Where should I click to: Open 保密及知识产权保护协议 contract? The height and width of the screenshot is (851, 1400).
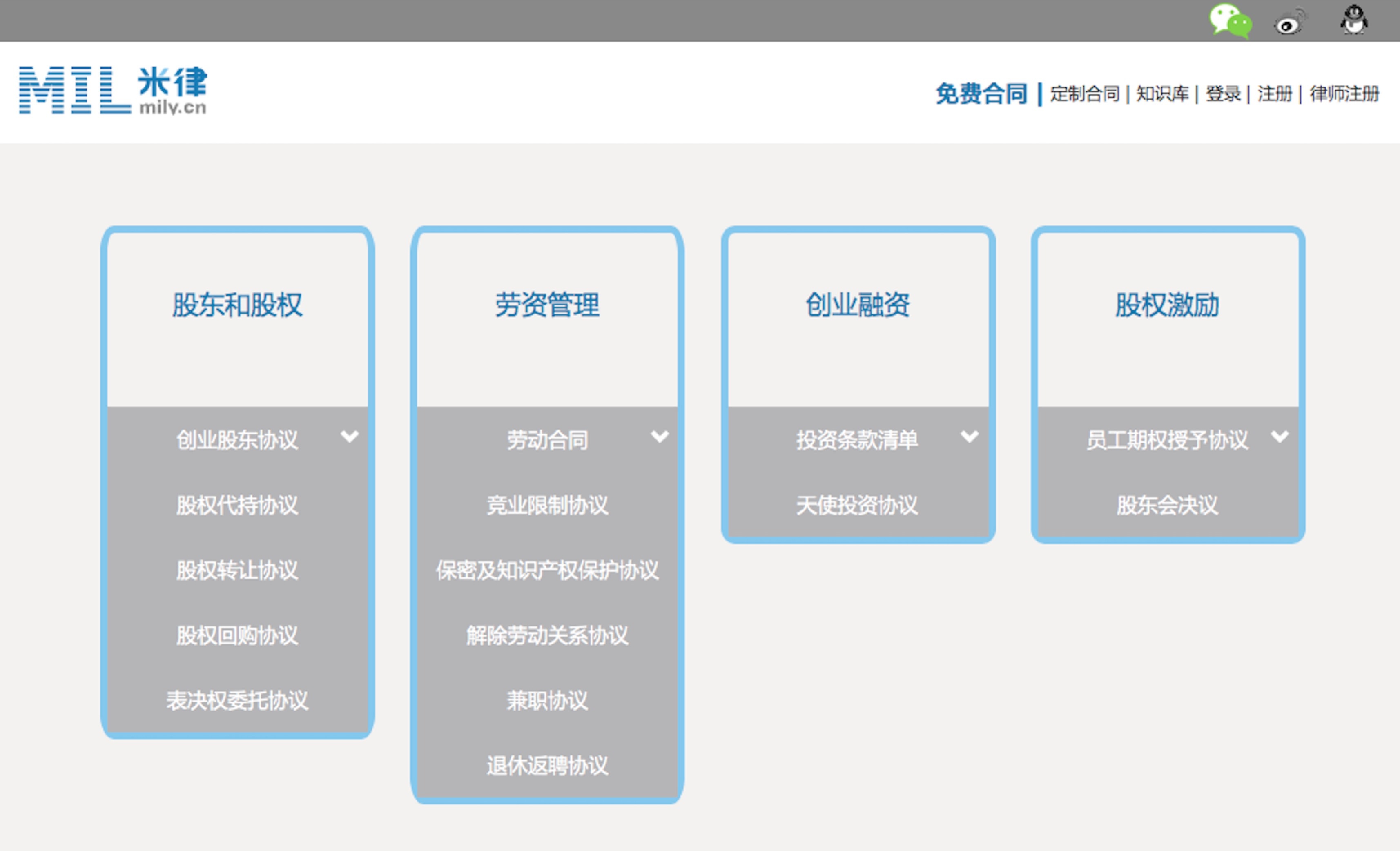547,570
